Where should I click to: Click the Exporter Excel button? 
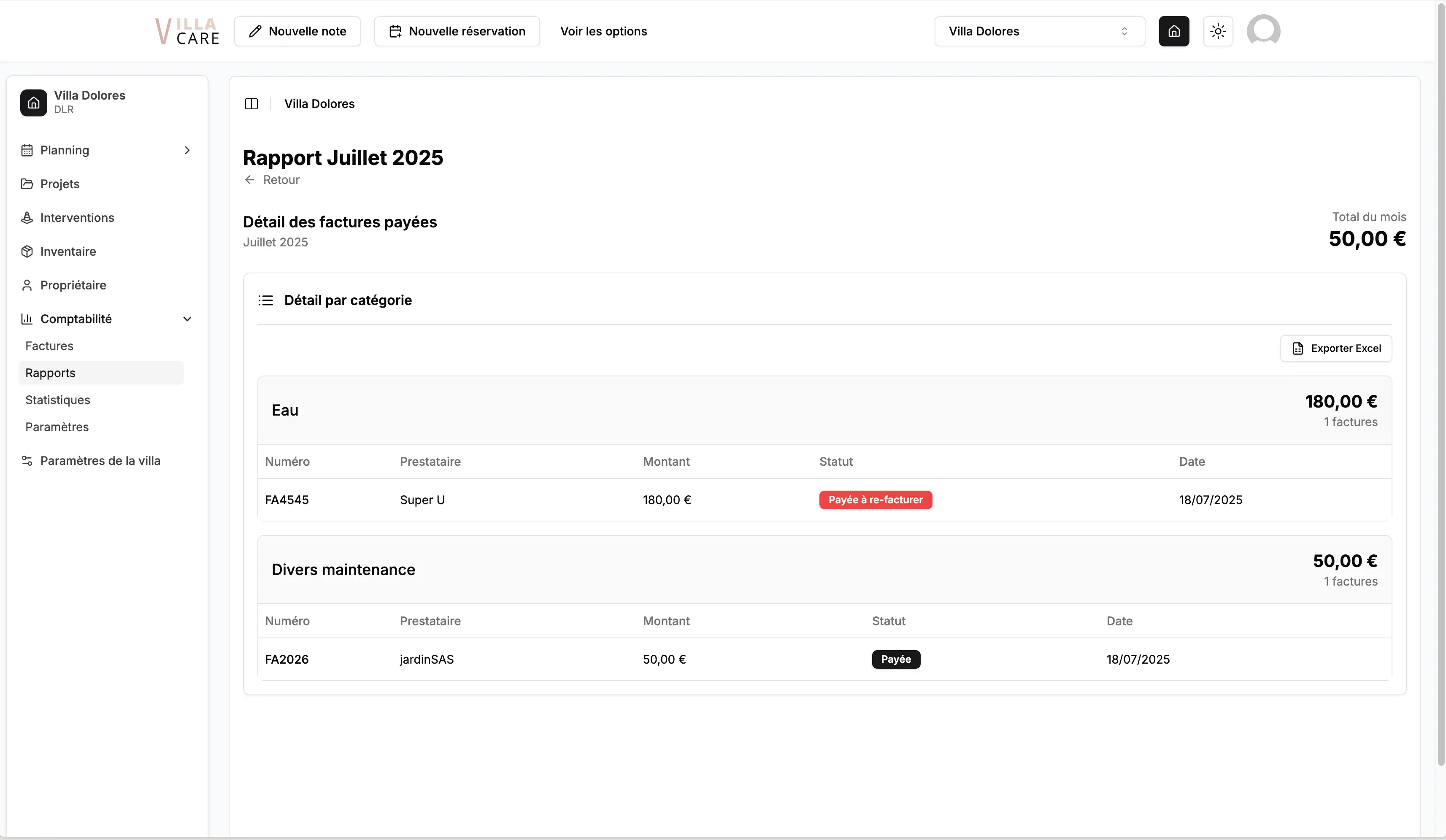click(x=1336, y=348)
